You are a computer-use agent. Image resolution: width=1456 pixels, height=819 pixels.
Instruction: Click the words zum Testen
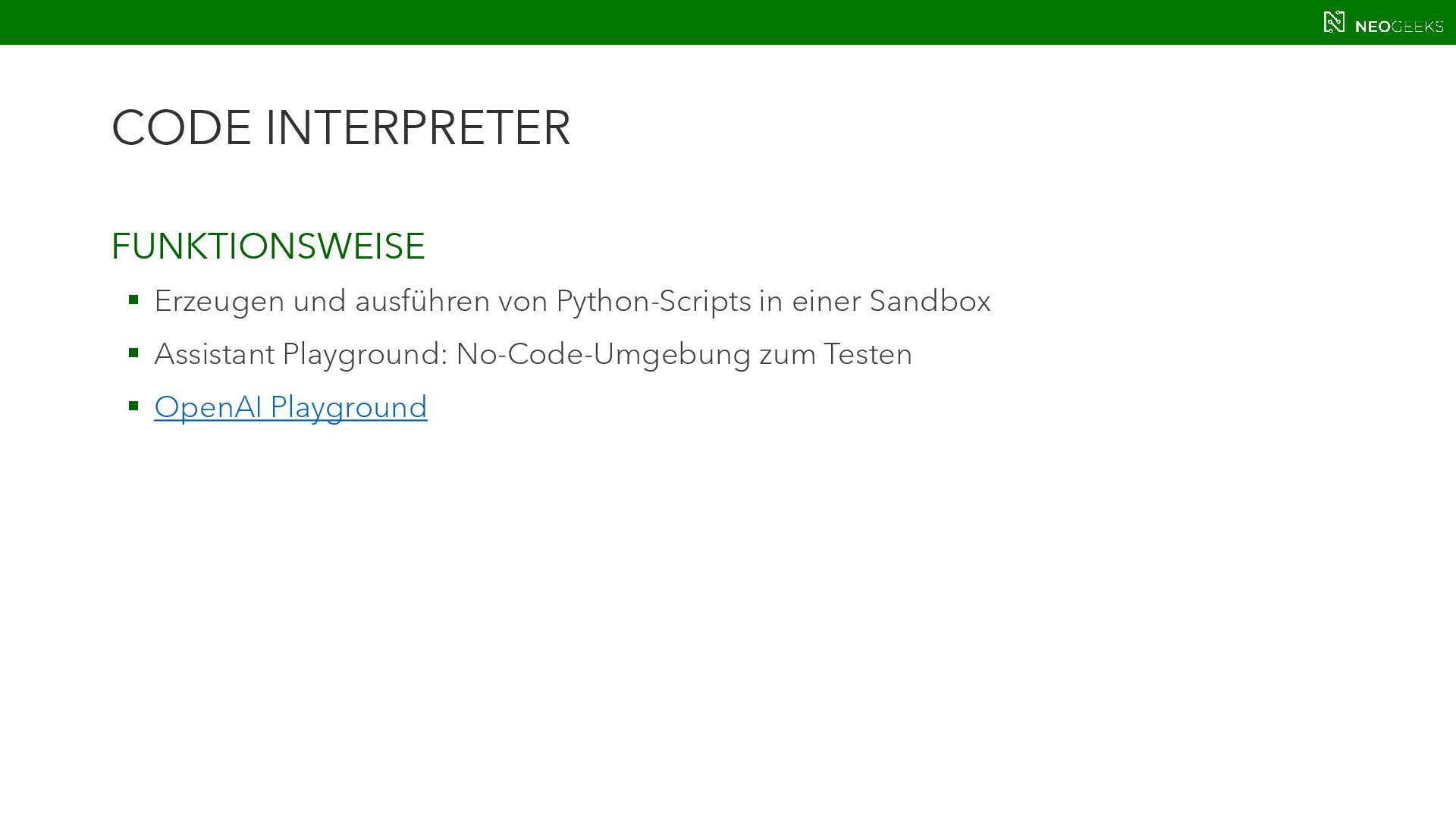(836, 354)
